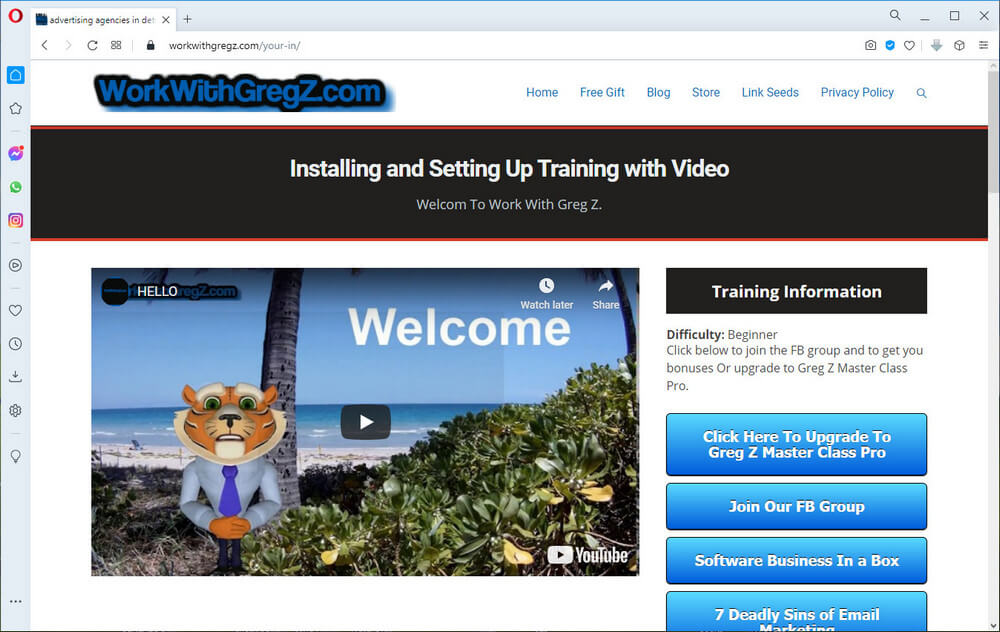This screenshot has width=1000, height=632.
Task: Go forward to the next page
Action: tap(68, 45)
